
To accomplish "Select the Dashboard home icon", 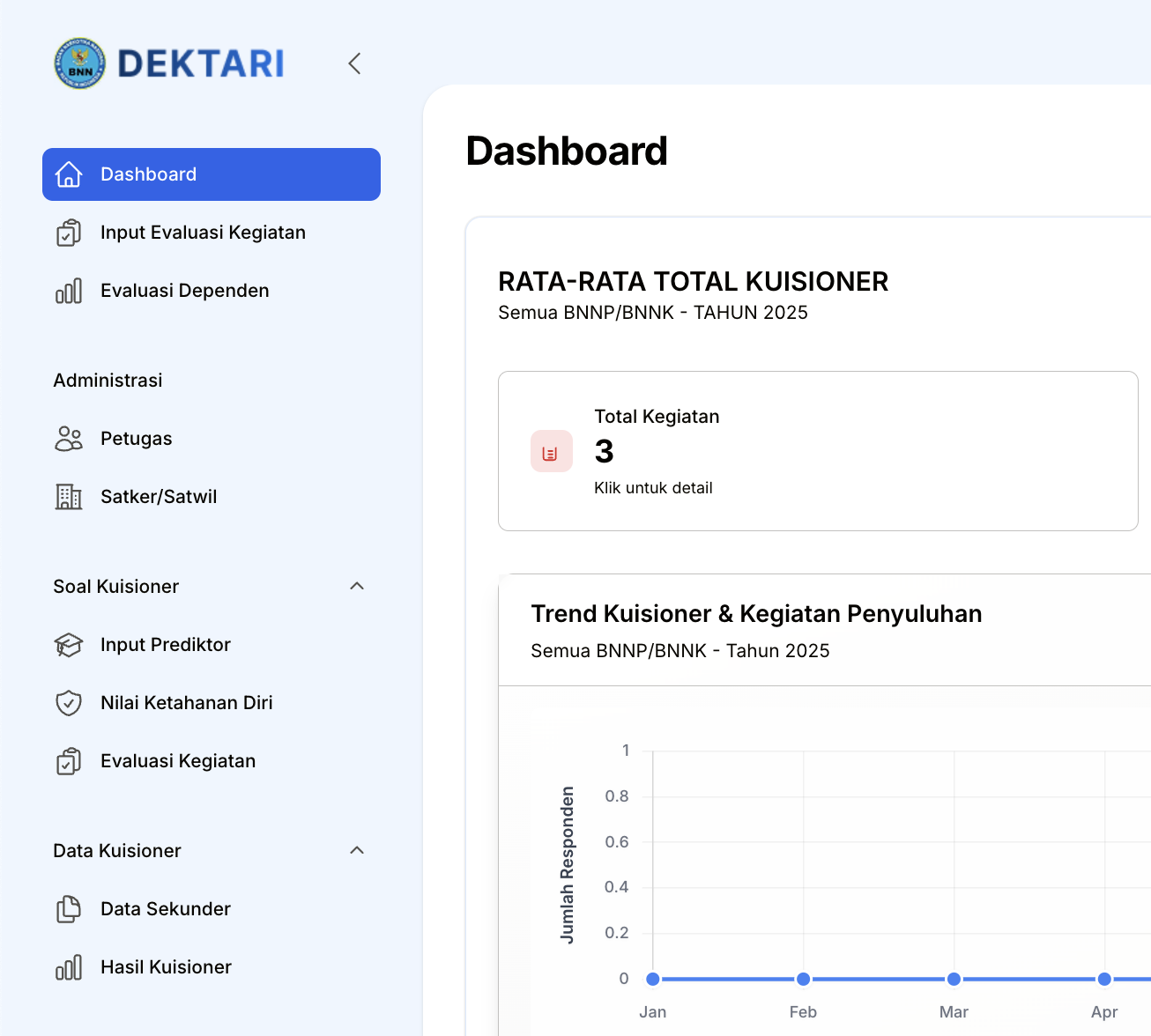I will [x=69, y=174].
